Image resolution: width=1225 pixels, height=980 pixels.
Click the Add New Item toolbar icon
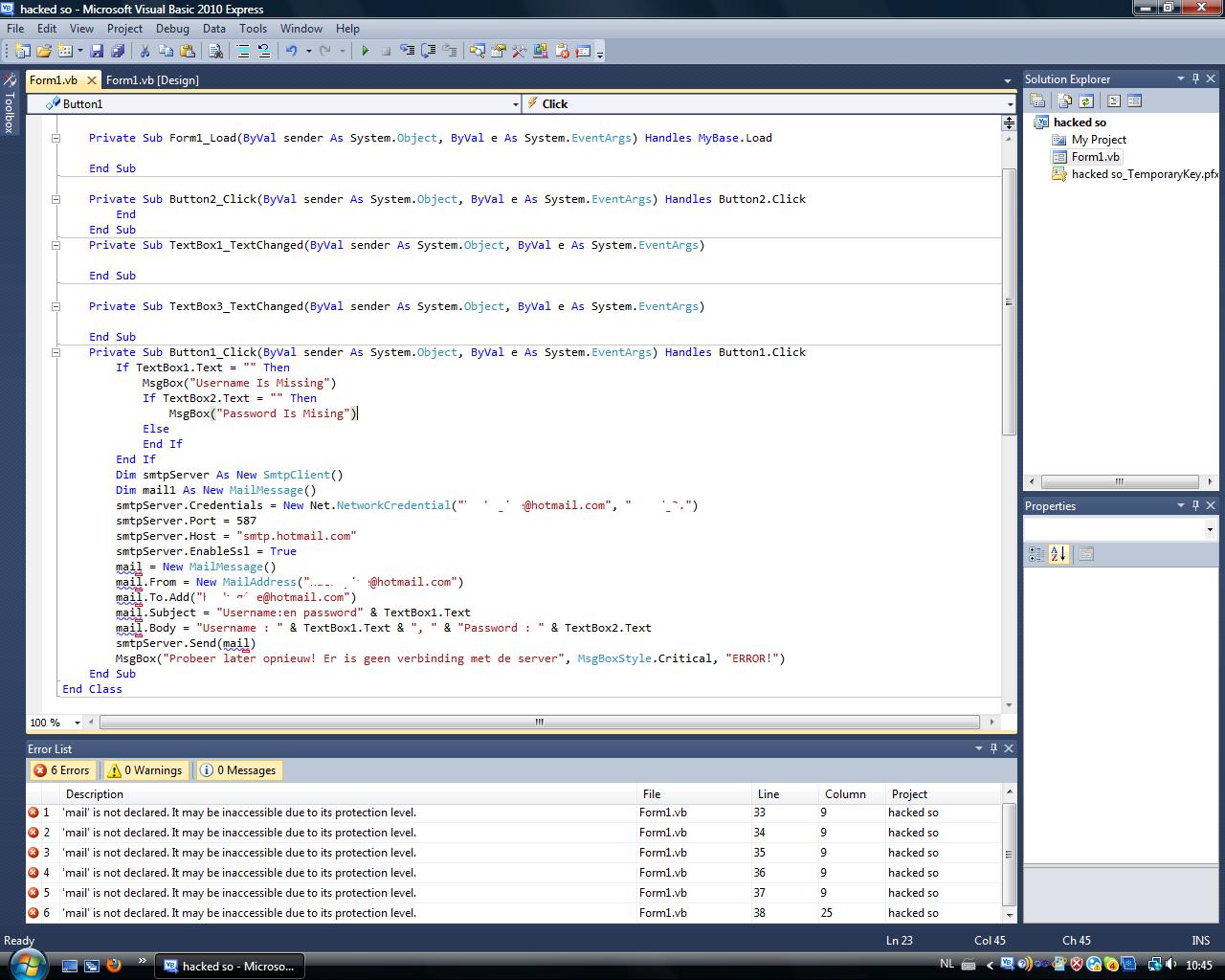[x=65, y=51]
